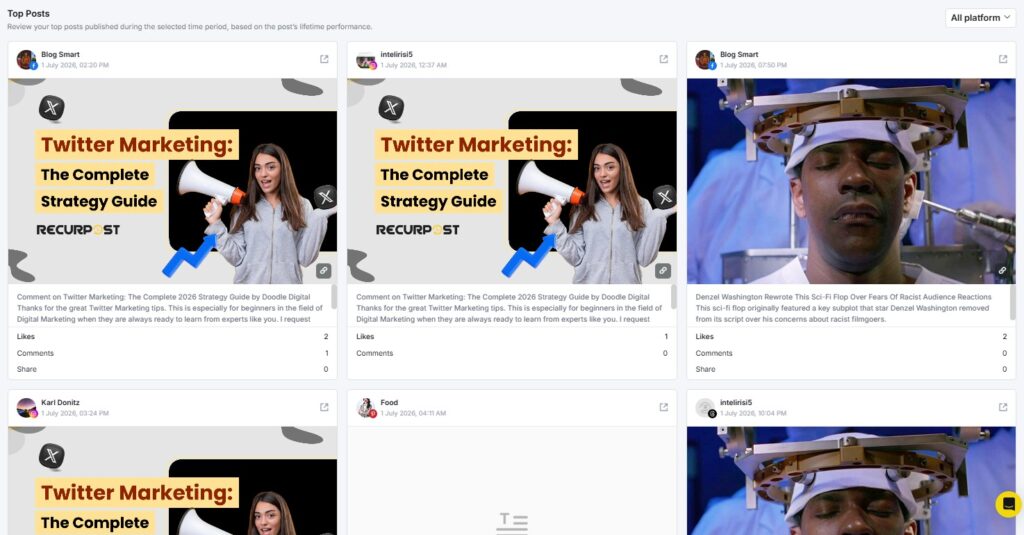
Task: Click timestamp 1 July 2026, 10:04 PM
Action: [x=753, y=413]
